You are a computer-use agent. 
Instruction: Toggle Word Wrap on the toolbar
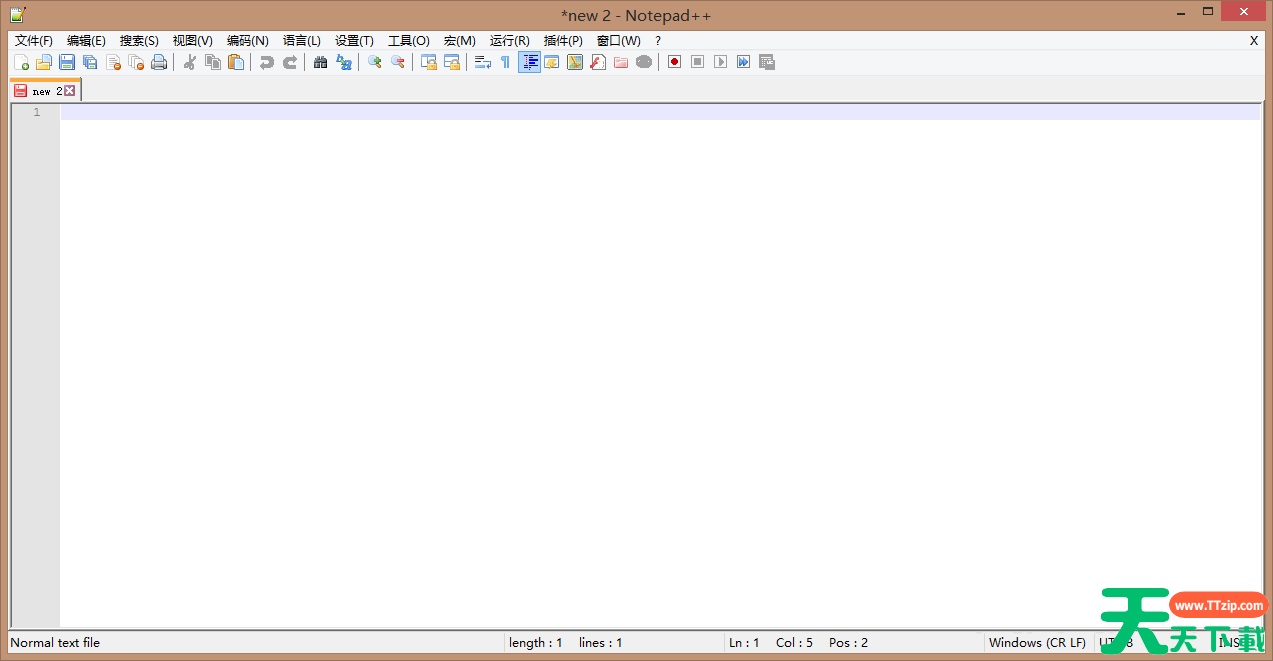481,61
